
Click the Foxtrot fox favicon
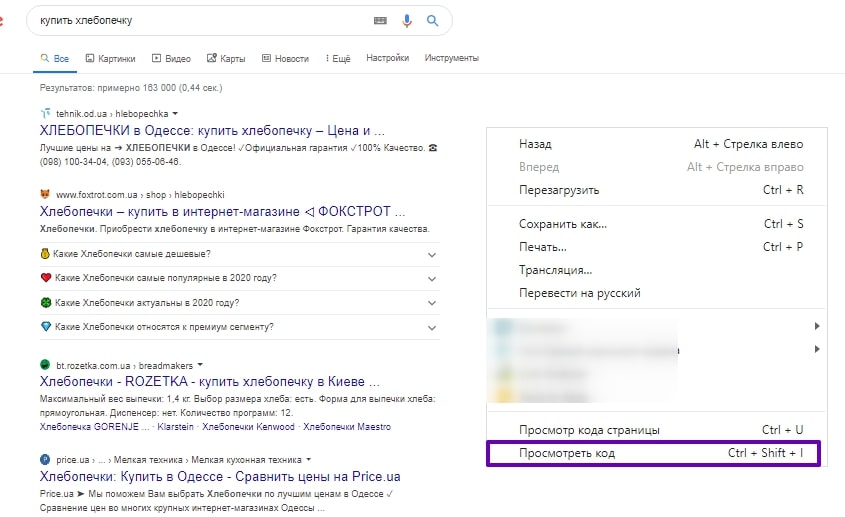tap(45, 194)
